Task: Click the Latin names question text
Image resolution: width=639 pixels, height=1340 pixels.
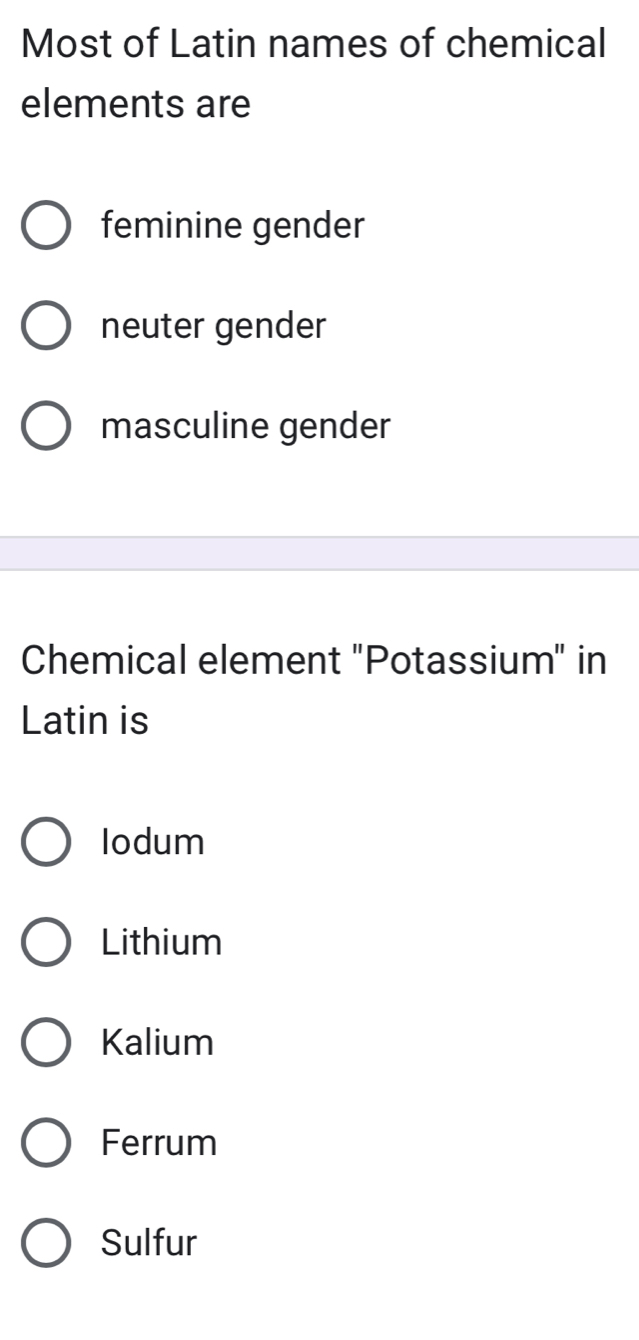Action: [300, 72]
